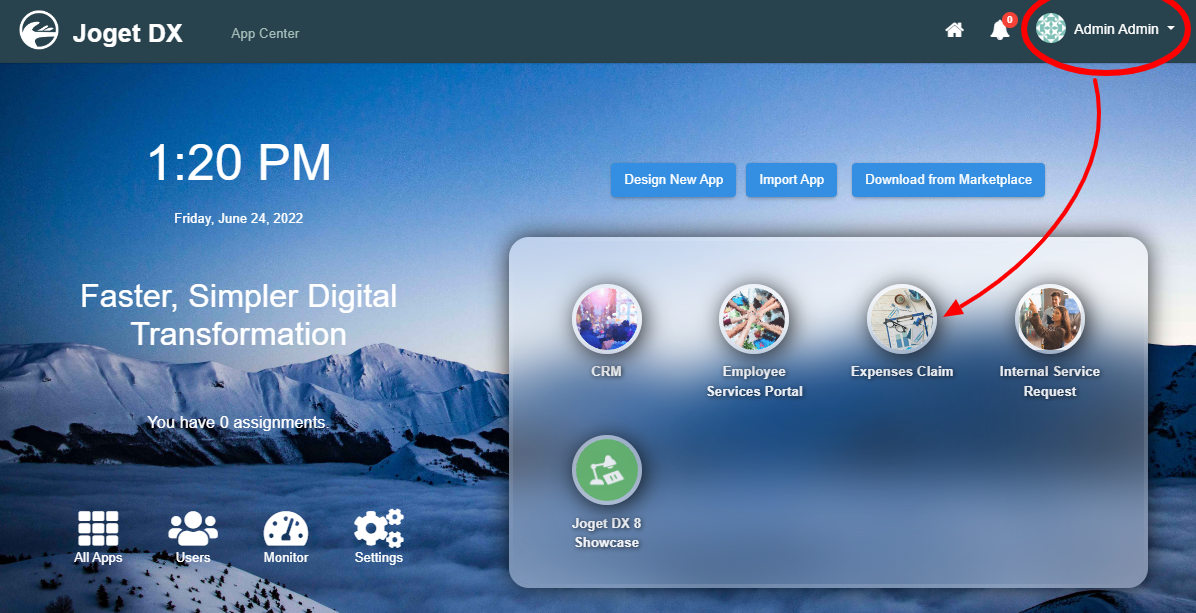Click the Joget DX logo icon
The width and height of the screenshot is (1196, 613).
[39, 31]
